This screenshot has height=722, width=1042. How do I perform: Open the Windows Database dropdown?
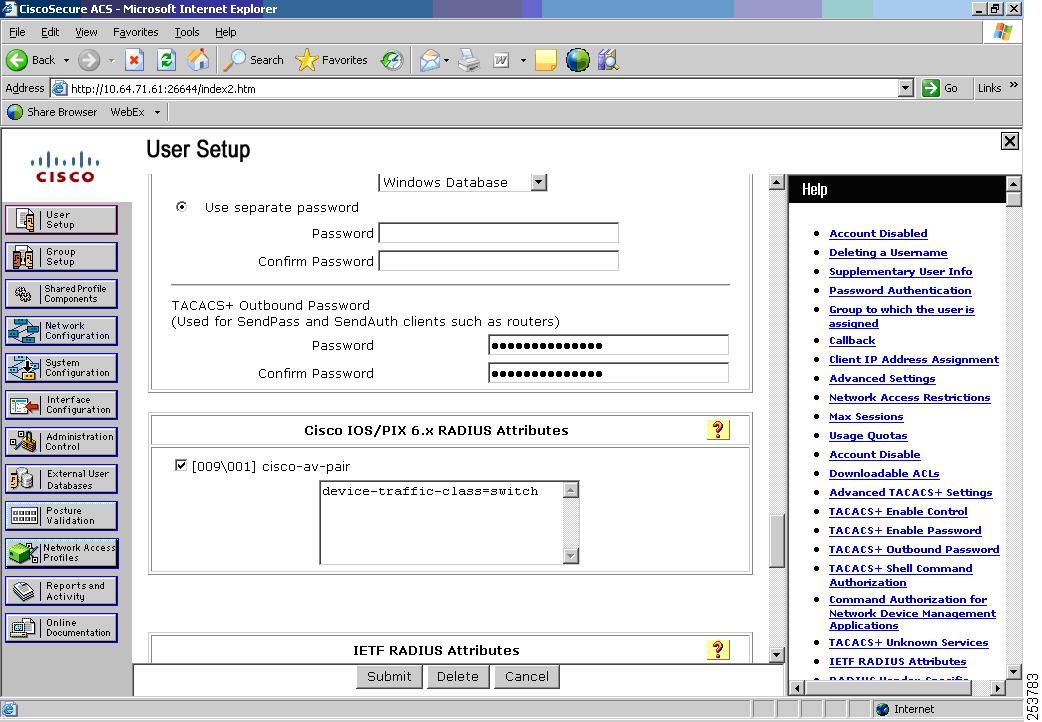pyautogui.click(x=539, y=182)
